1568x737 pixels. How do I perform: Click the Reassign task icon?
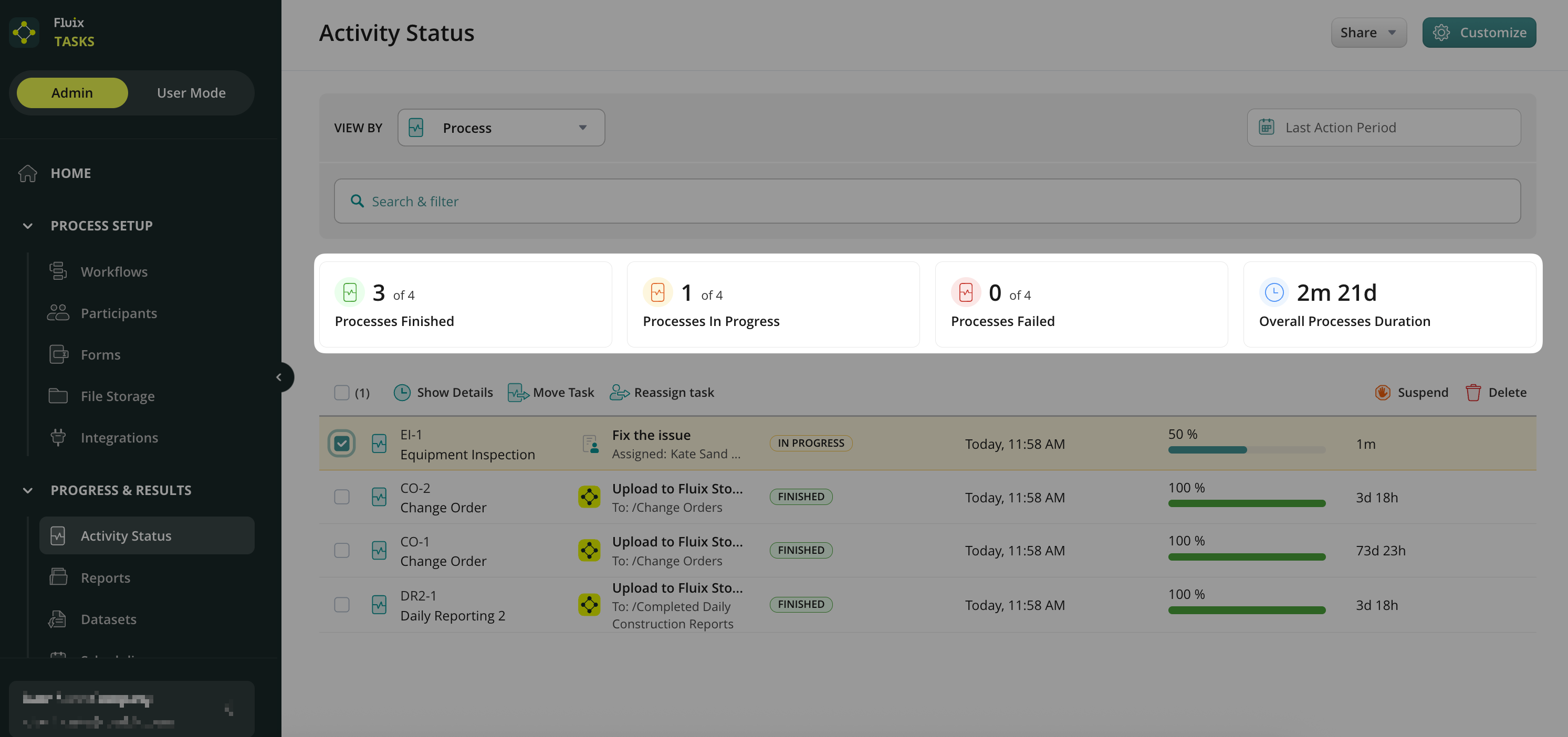coord(619,393)
